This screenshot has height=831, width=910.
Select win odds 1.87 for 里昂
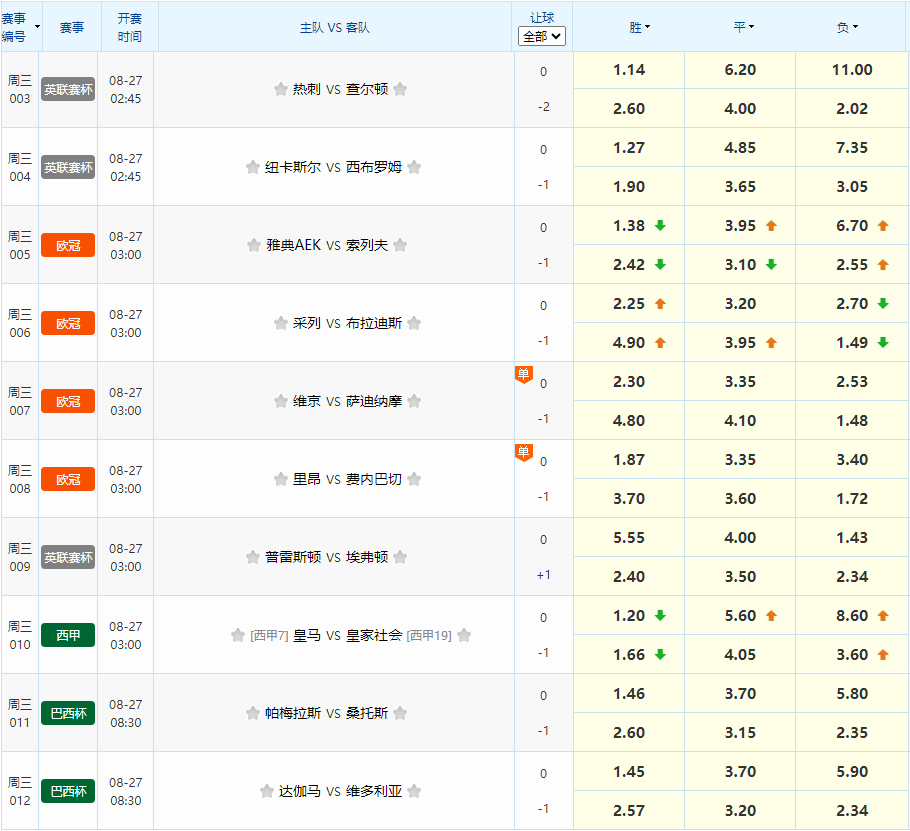pyautogui.click(x=629, y=460)
